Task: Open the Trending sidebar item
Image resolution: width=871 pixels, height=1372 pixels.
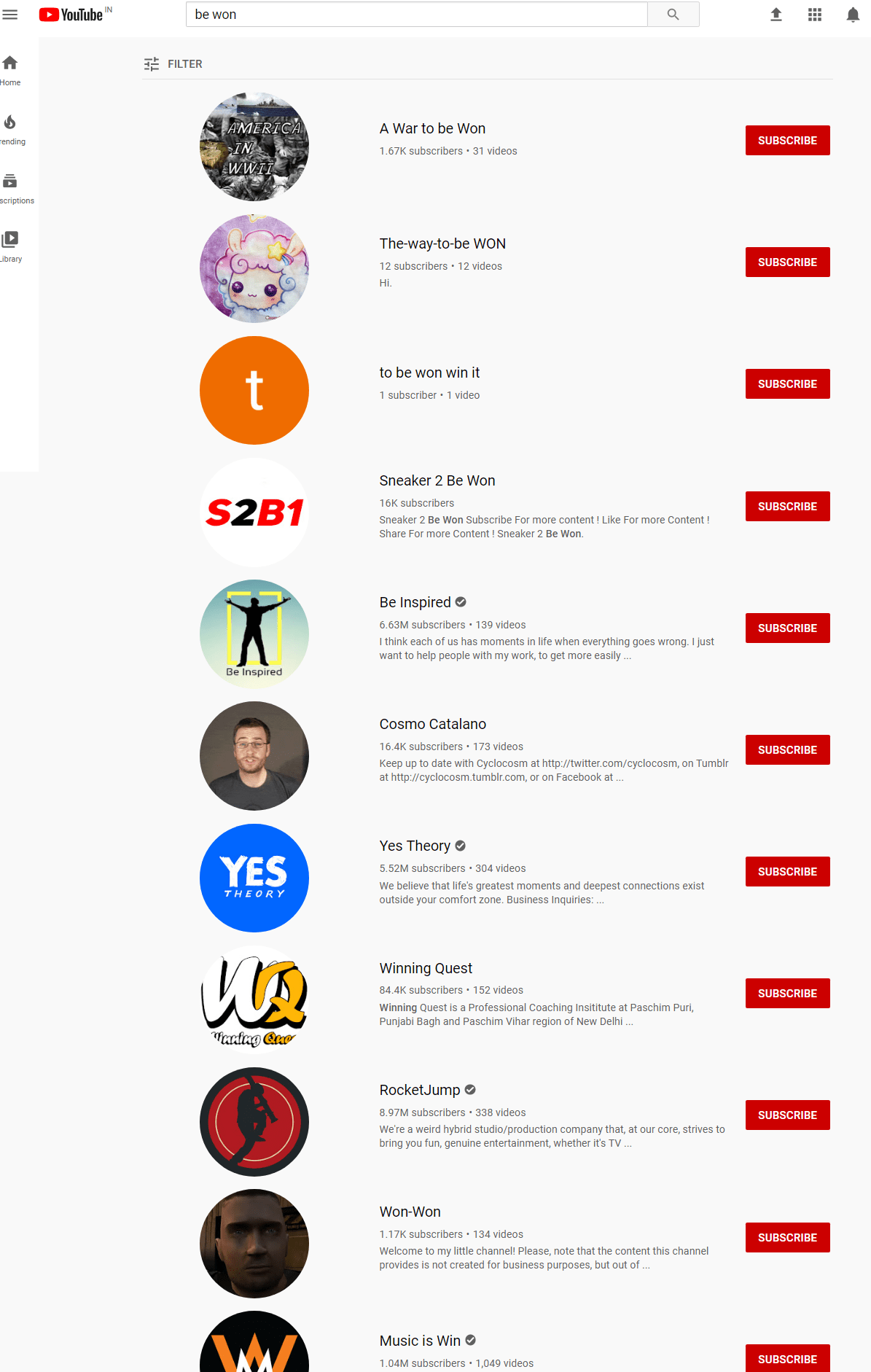Action: [x=10, y=130]
